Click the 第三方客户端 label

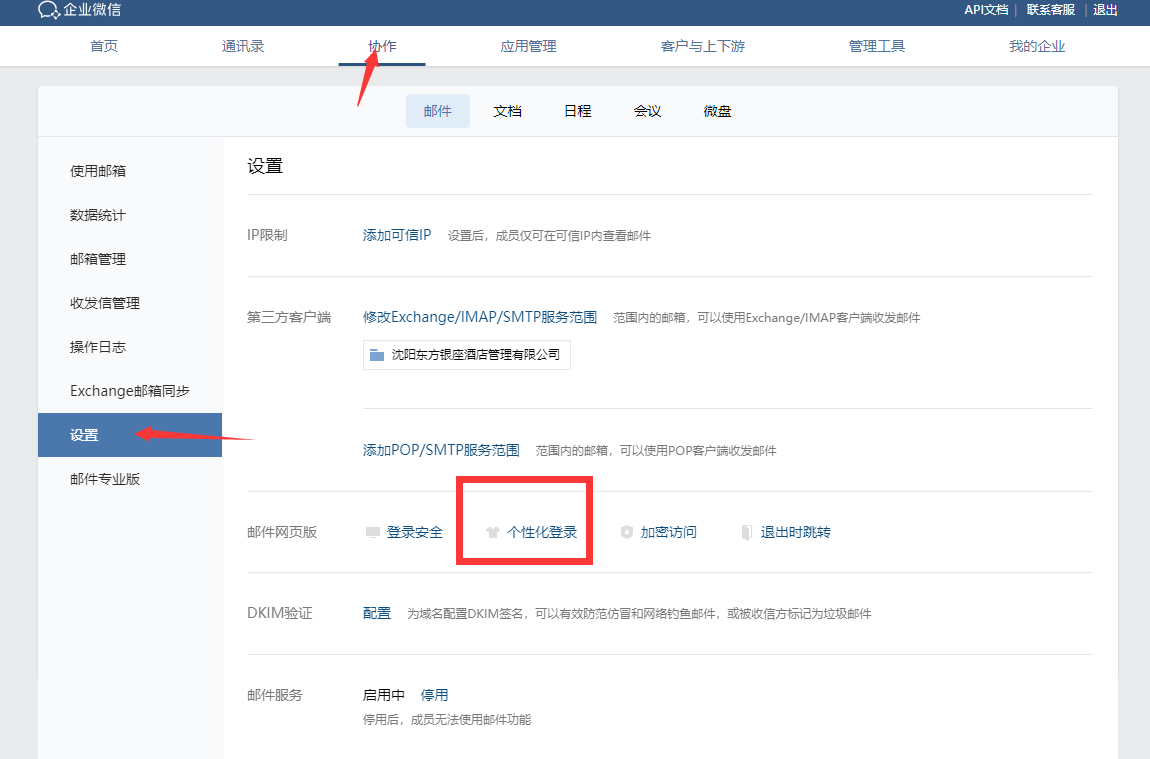click(x=289, y=317)
